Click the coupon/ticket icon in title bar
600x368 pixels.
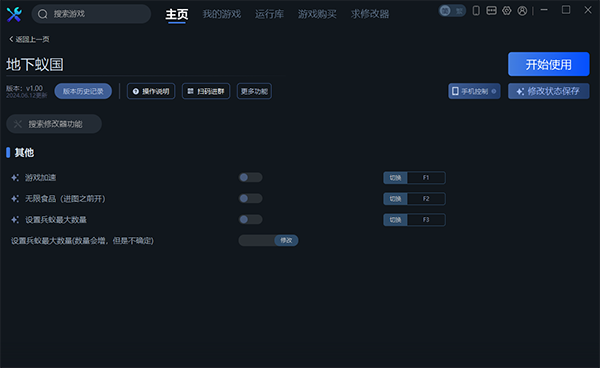point(491,11)
